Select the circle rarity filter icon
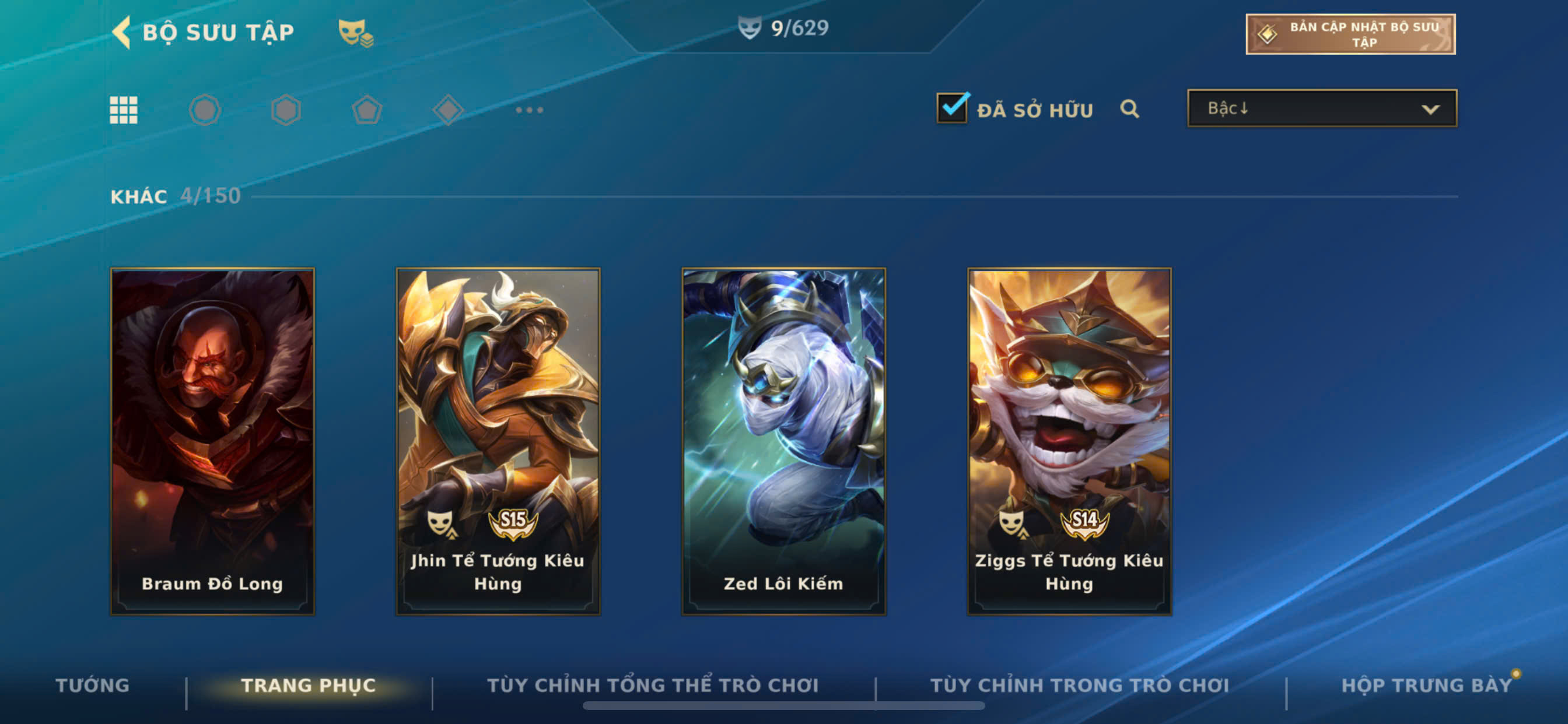Image resolution: width=1568 pixels, height=724 pixels. tap(205, 110)
